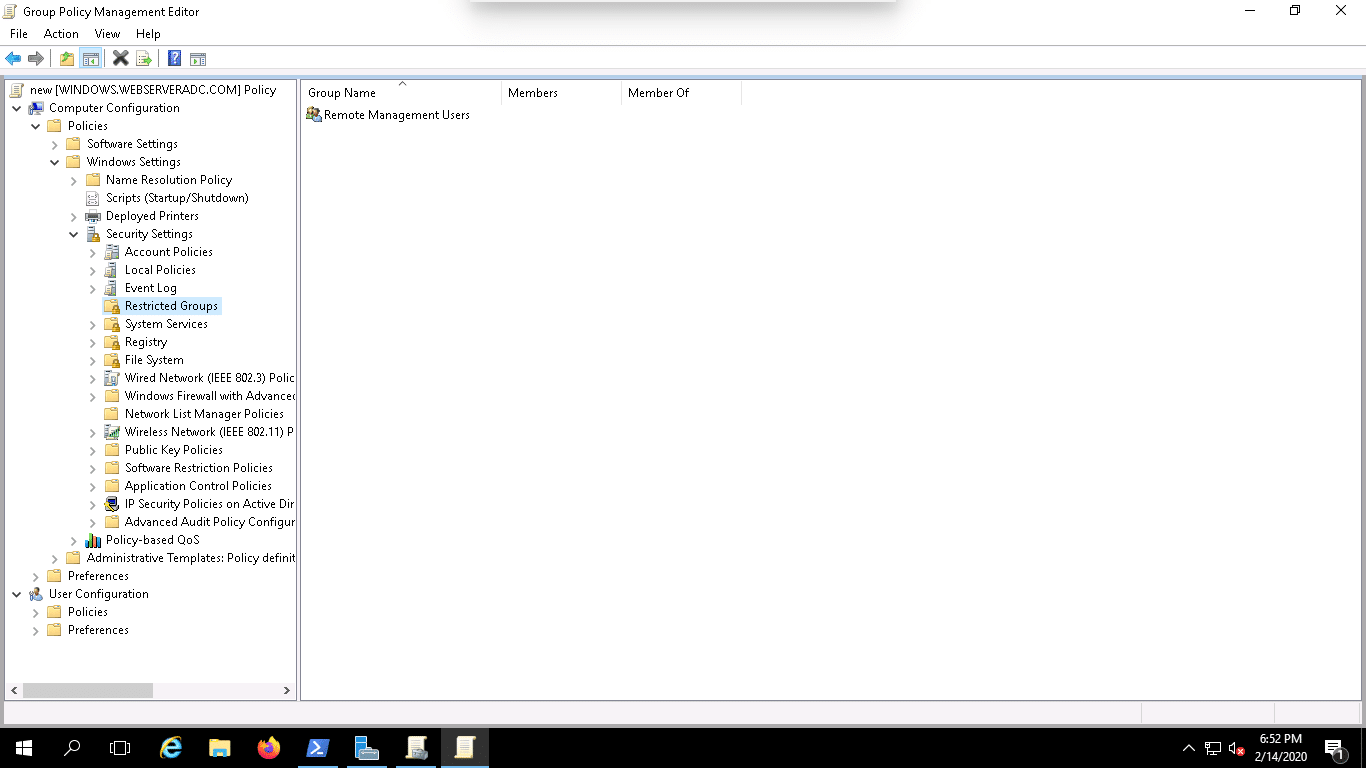
Task: Expand Policies under User Configuration
Action: tap(36, 612)
